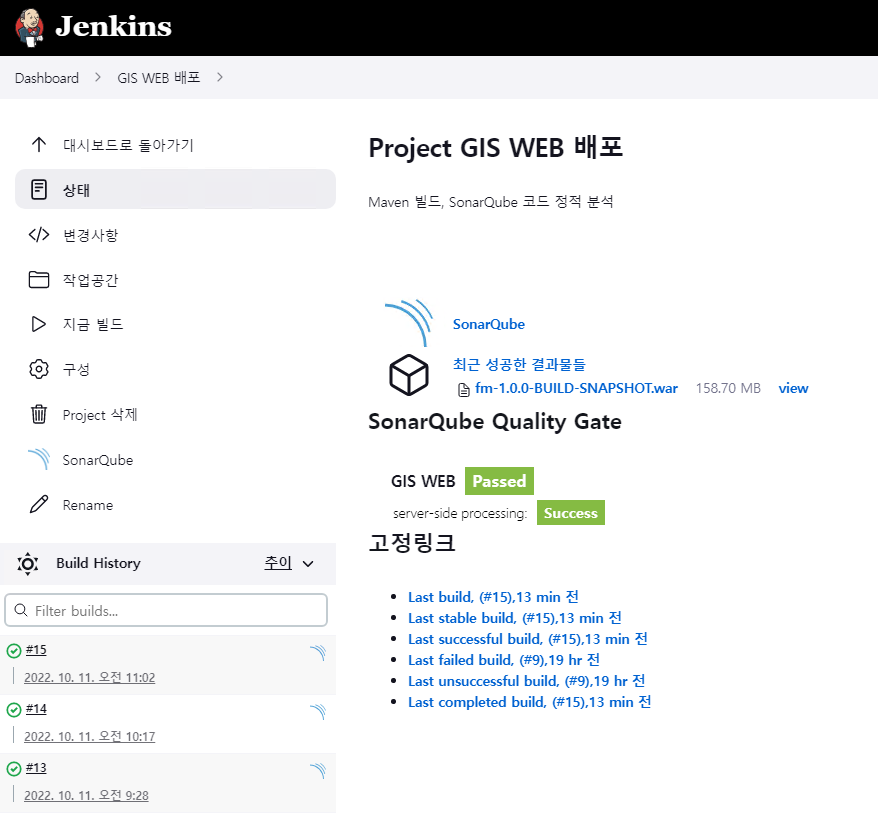The height and width of the screenshot is (814, 878).
Task: Click Project GIS WEB 배포 heading
Action: (496, 148)
